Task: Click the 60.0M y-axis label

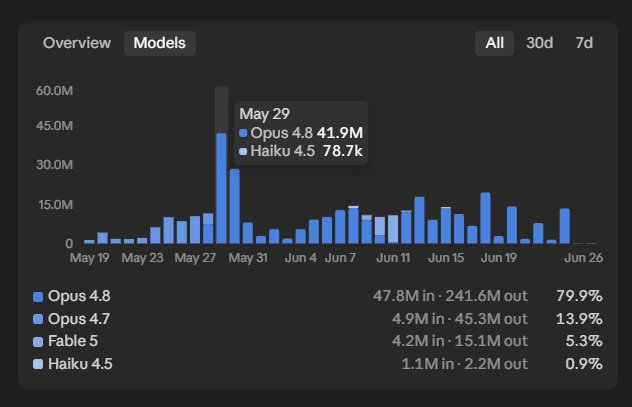Action: point(54,91)
